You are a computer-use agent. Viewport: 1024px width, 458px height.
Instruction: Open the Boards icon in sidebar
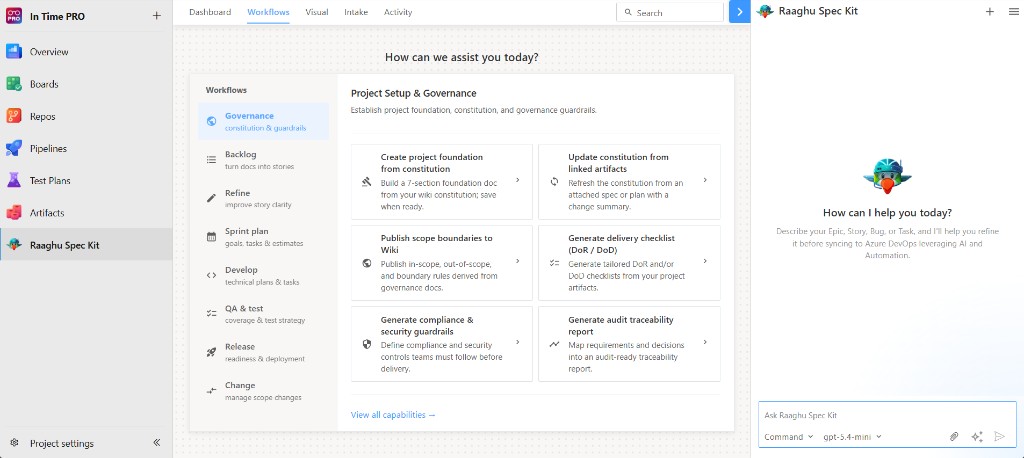tap(14, 84)
